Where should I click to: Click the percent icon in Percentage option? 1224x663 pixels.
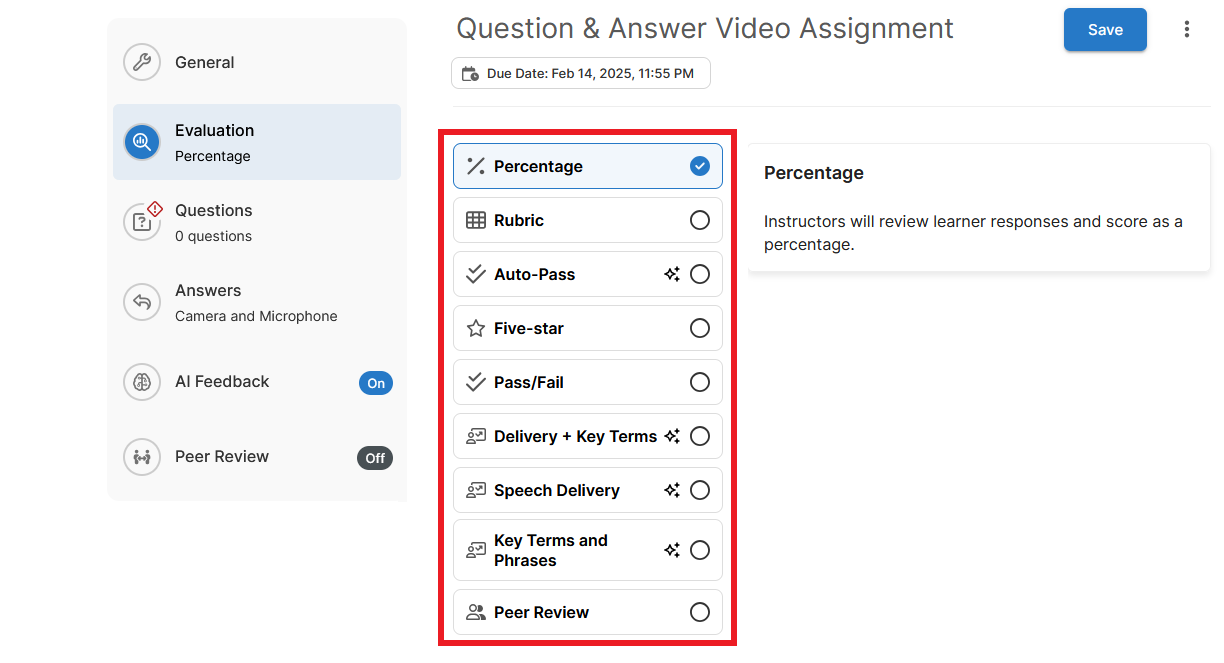coord(476,166)
